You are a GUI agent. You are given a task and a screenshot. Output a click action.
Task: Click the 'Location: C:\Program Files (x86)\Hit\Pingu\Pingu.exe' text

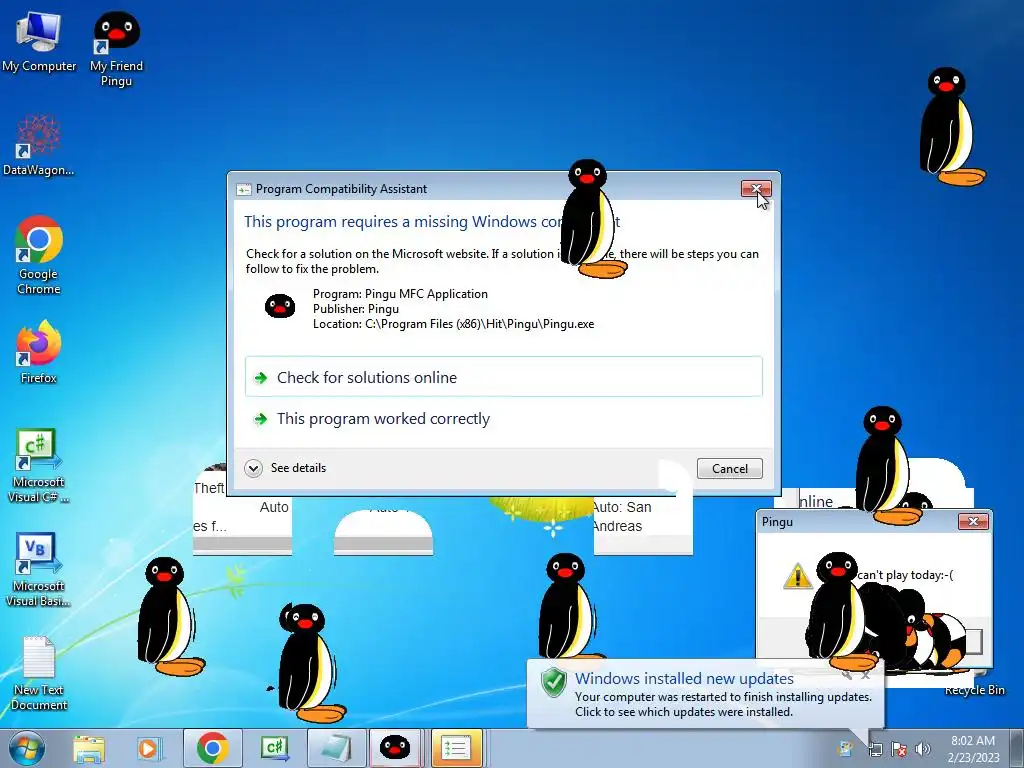453,324
